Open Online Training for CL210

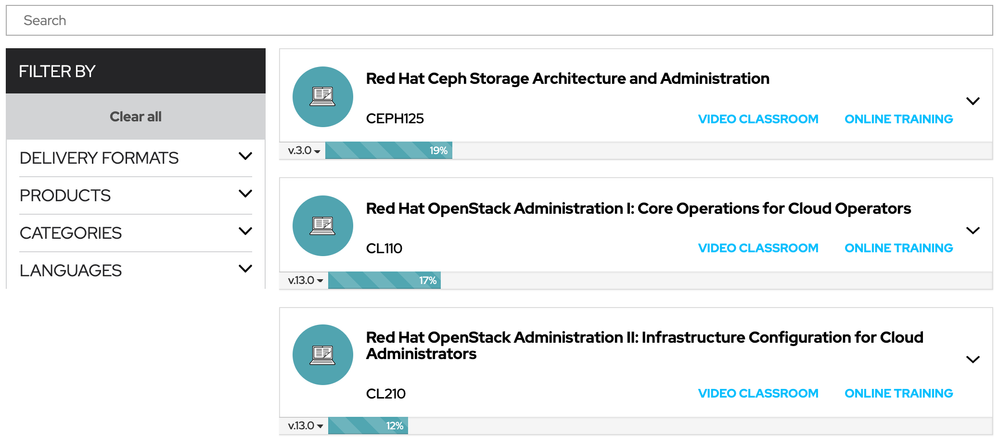[898, 393]
